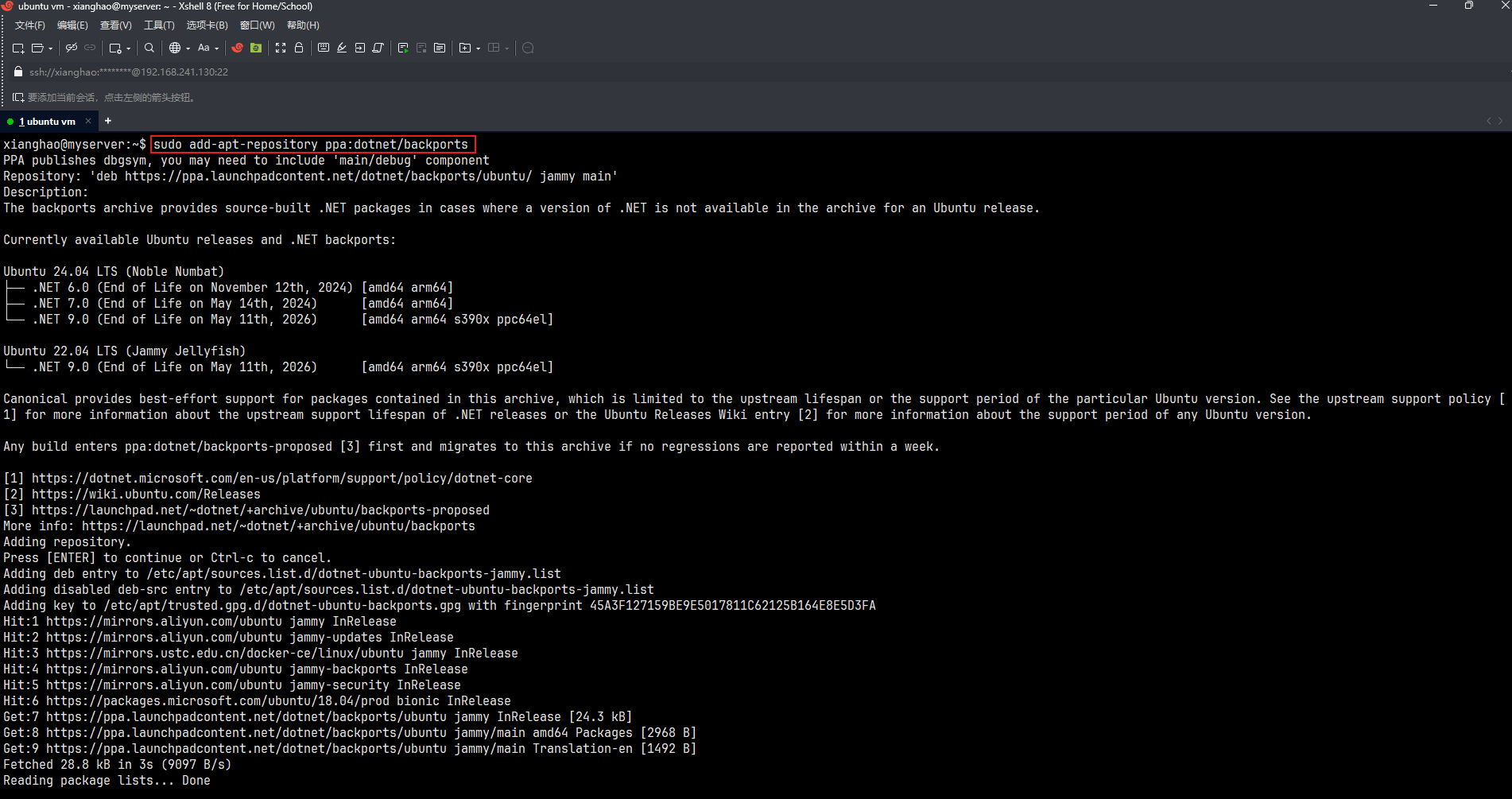Click the lock screen padlock icon
This screenshot has width=1512, height=799.
299,48
